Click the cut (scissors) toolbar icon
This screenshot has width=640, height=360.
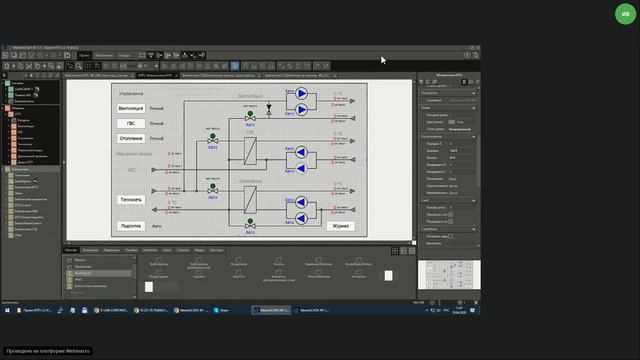tap(29, 66)
